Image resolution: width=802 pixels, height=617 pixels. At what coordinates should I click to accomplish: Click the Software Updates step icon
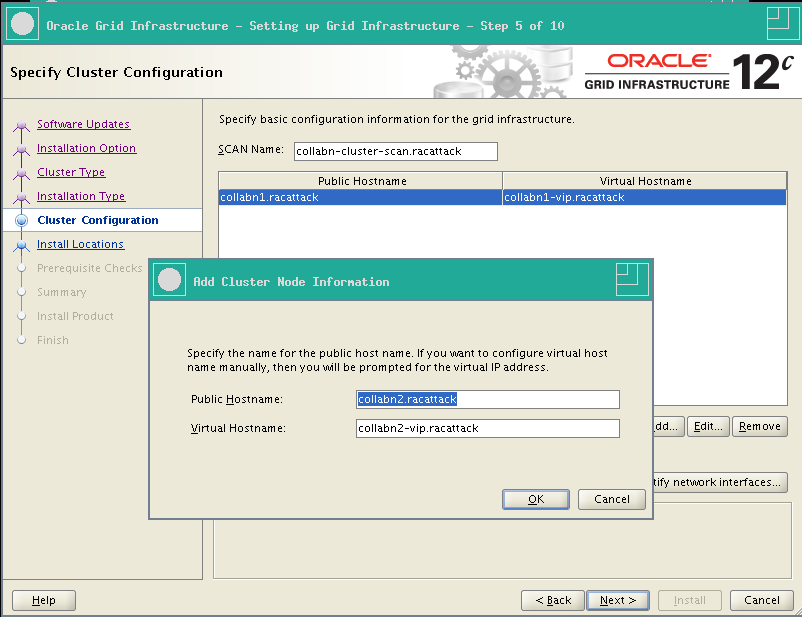click(x=21, y=124)
